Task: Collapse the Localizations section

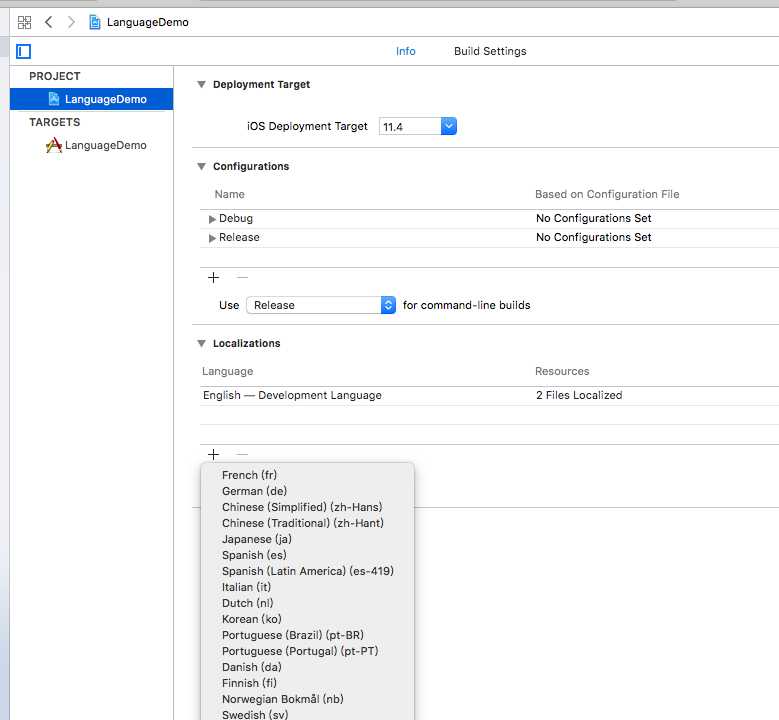Action: tap(201, 343)
